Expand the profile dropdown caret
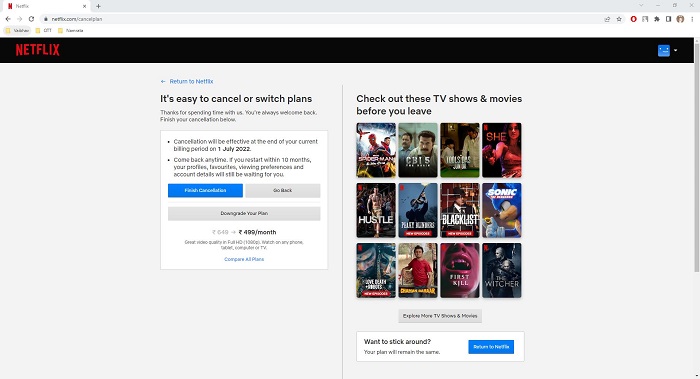The image size is (700, 379). pos(675,50)
